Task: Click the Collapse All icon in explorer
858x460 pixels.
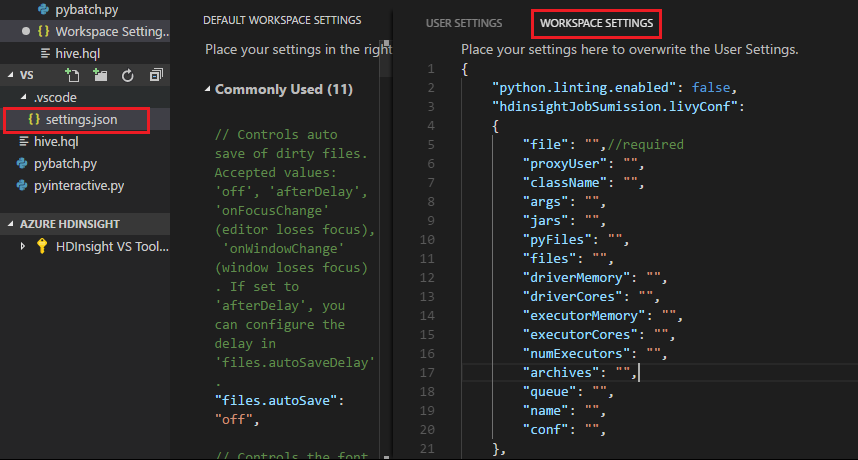Action: (x=155, y=75)
